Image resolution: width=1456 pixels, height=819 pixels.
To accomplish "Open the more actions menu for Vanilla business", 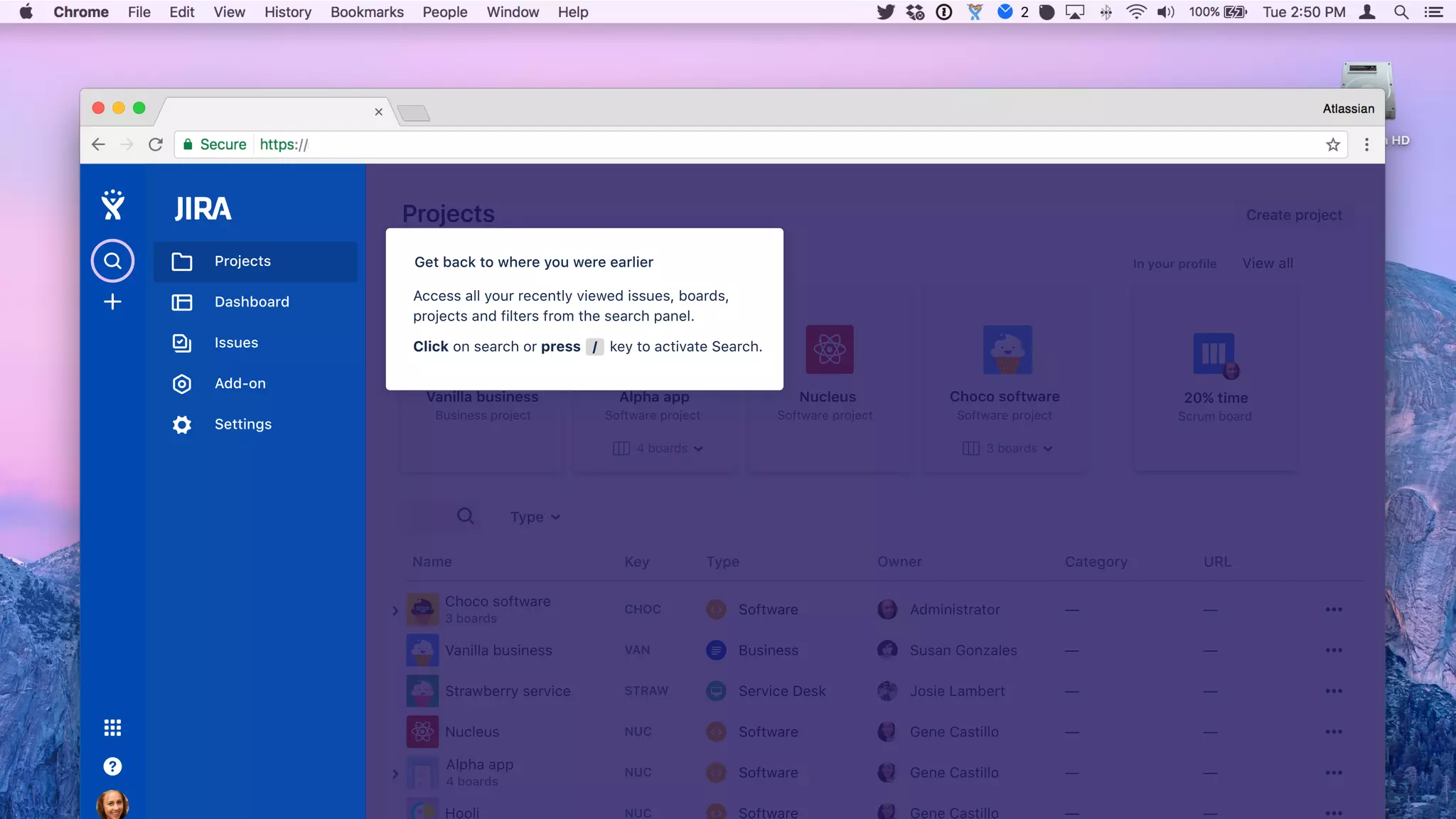I will coord(1333,651).
